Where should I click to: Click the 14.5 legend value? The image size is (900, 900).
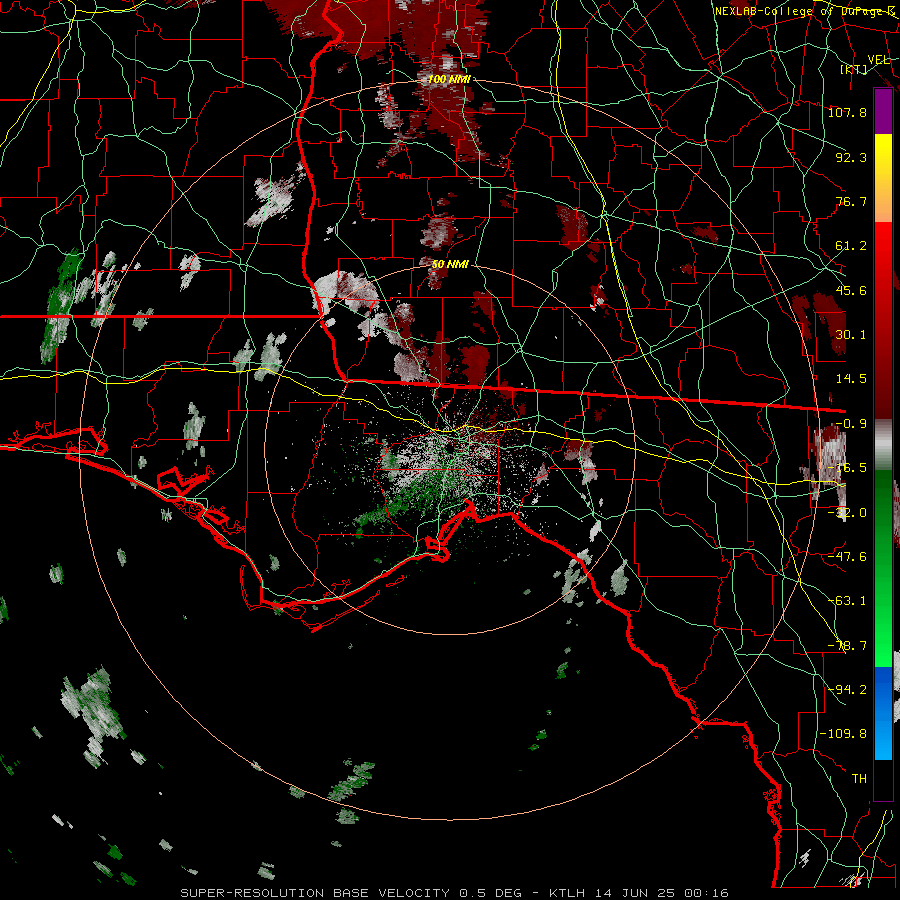(851, 379)
